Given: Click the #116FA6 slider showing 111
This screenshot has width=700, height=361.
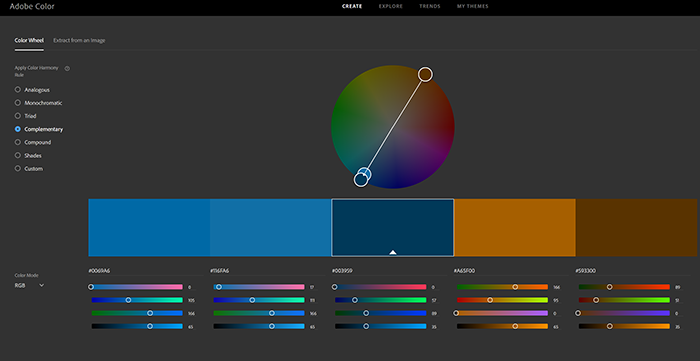Looking at the screenshot, I should tap(259, 300).
